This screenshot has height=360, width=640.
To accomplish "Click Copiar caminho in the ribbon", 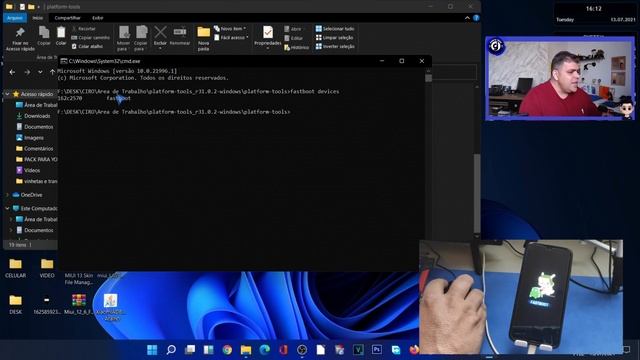I will 91,38.
